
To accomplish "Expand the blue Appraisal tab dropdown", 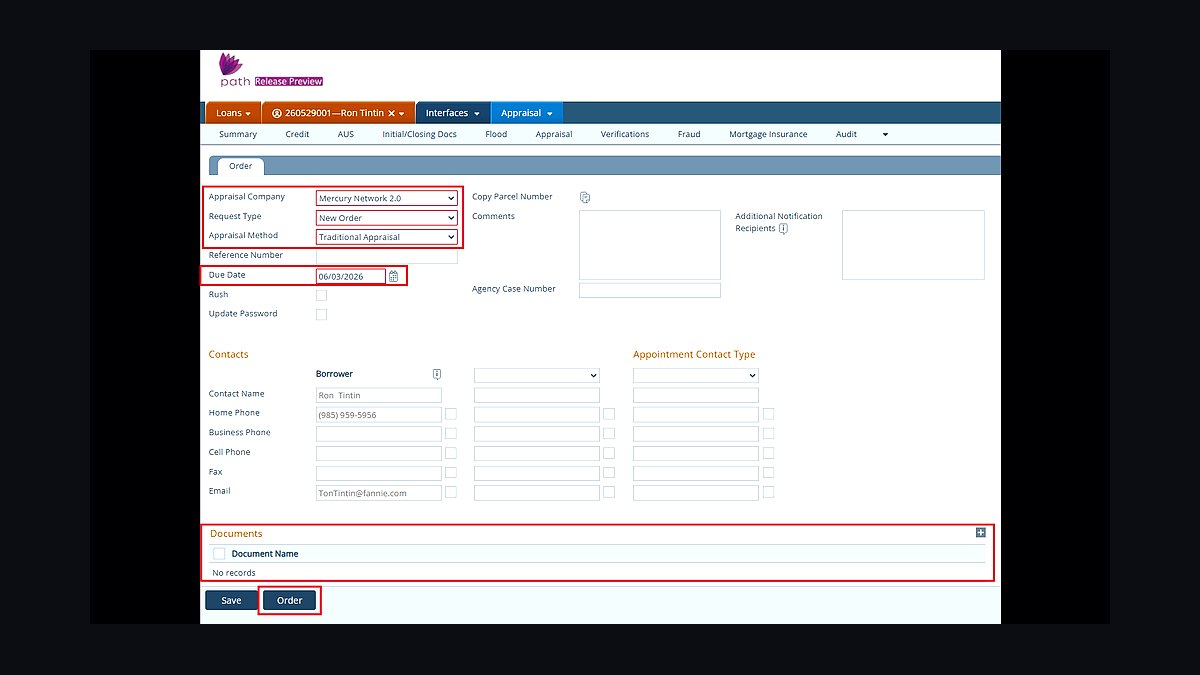I will click(526, 113).
